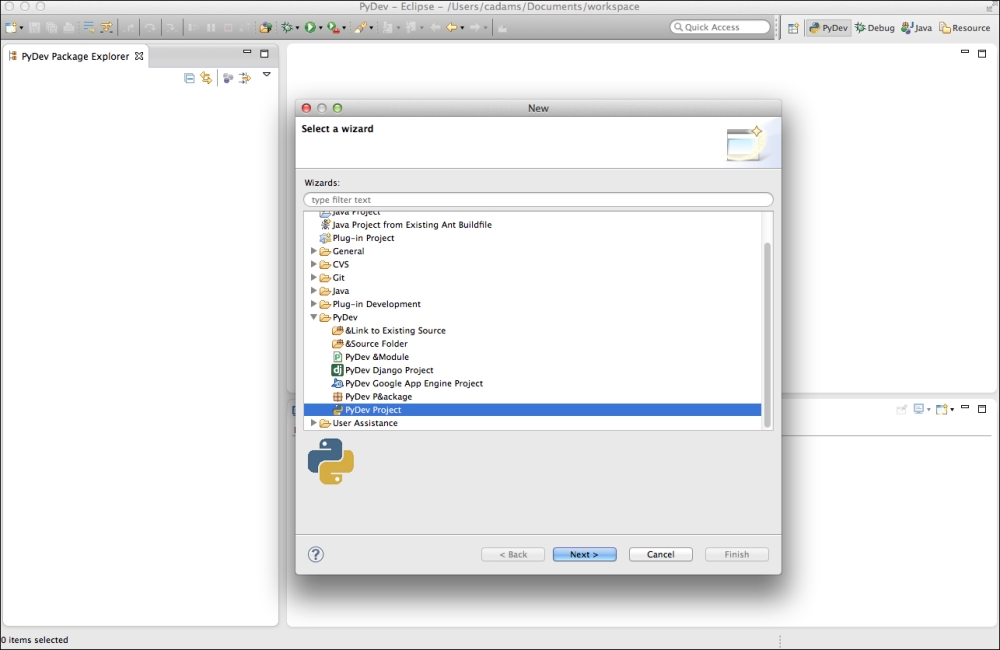This screenshot has height=650, width=1000.
Task: Maximize the editor area
Action: coord(982,54)
